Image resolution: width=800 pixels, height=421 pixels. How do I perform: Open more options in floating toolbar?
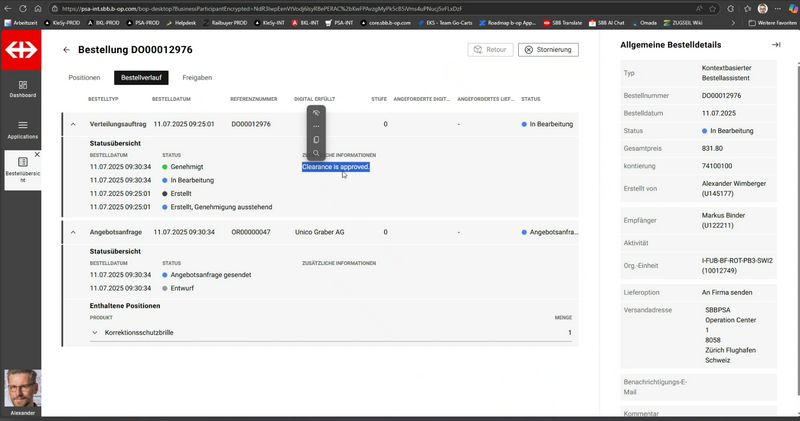point(316,127)
